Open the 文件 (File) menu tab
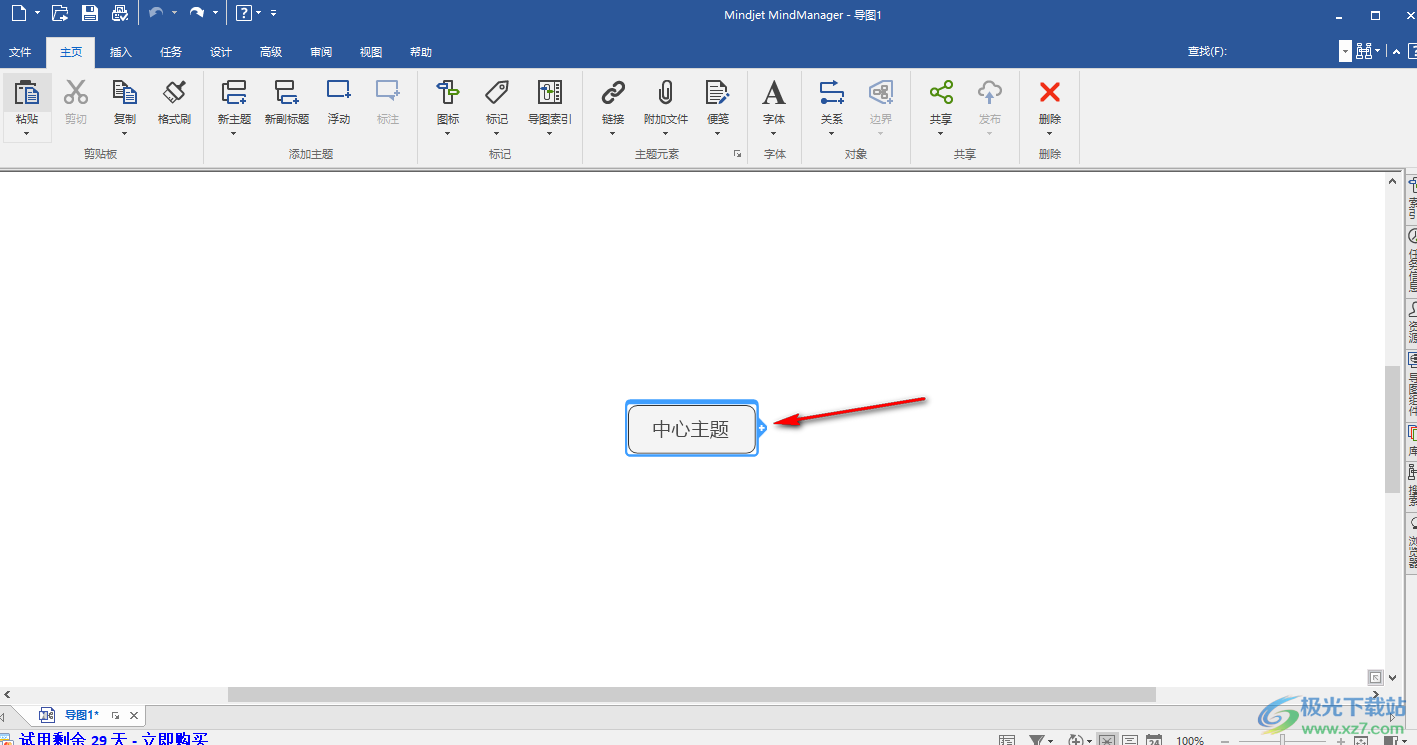 click(20, 52)
